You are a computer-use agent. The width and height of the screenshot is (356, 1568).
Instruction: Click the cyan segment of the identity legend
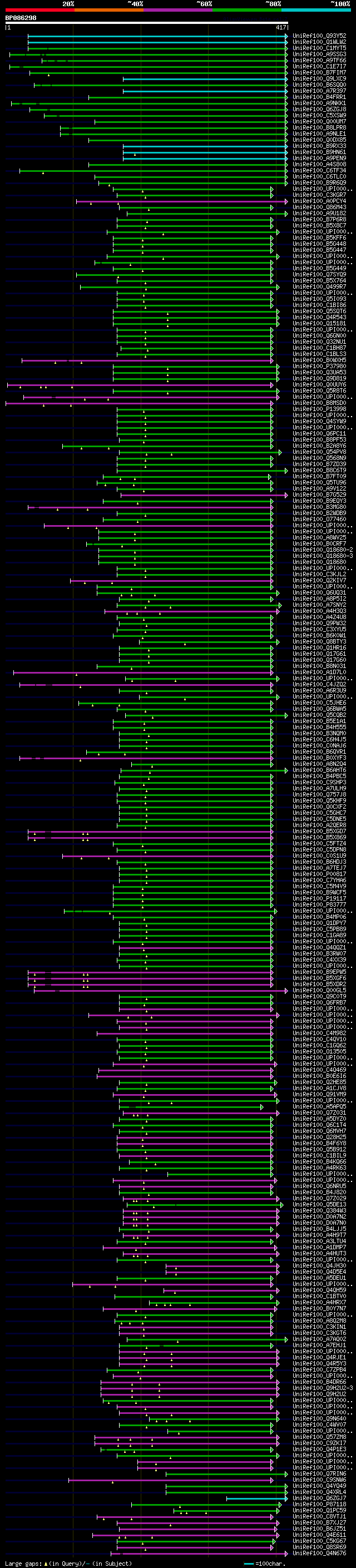(316, 10)
